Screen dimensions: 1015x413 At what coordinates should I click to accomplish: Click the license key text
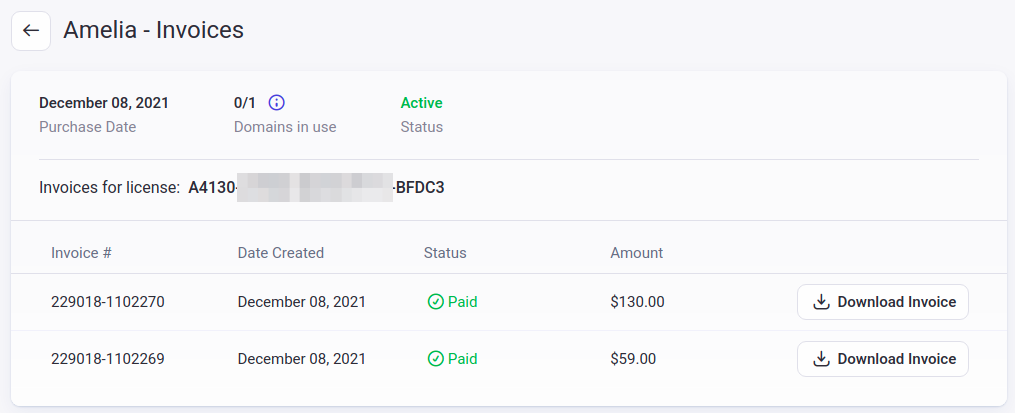[316, 188]
